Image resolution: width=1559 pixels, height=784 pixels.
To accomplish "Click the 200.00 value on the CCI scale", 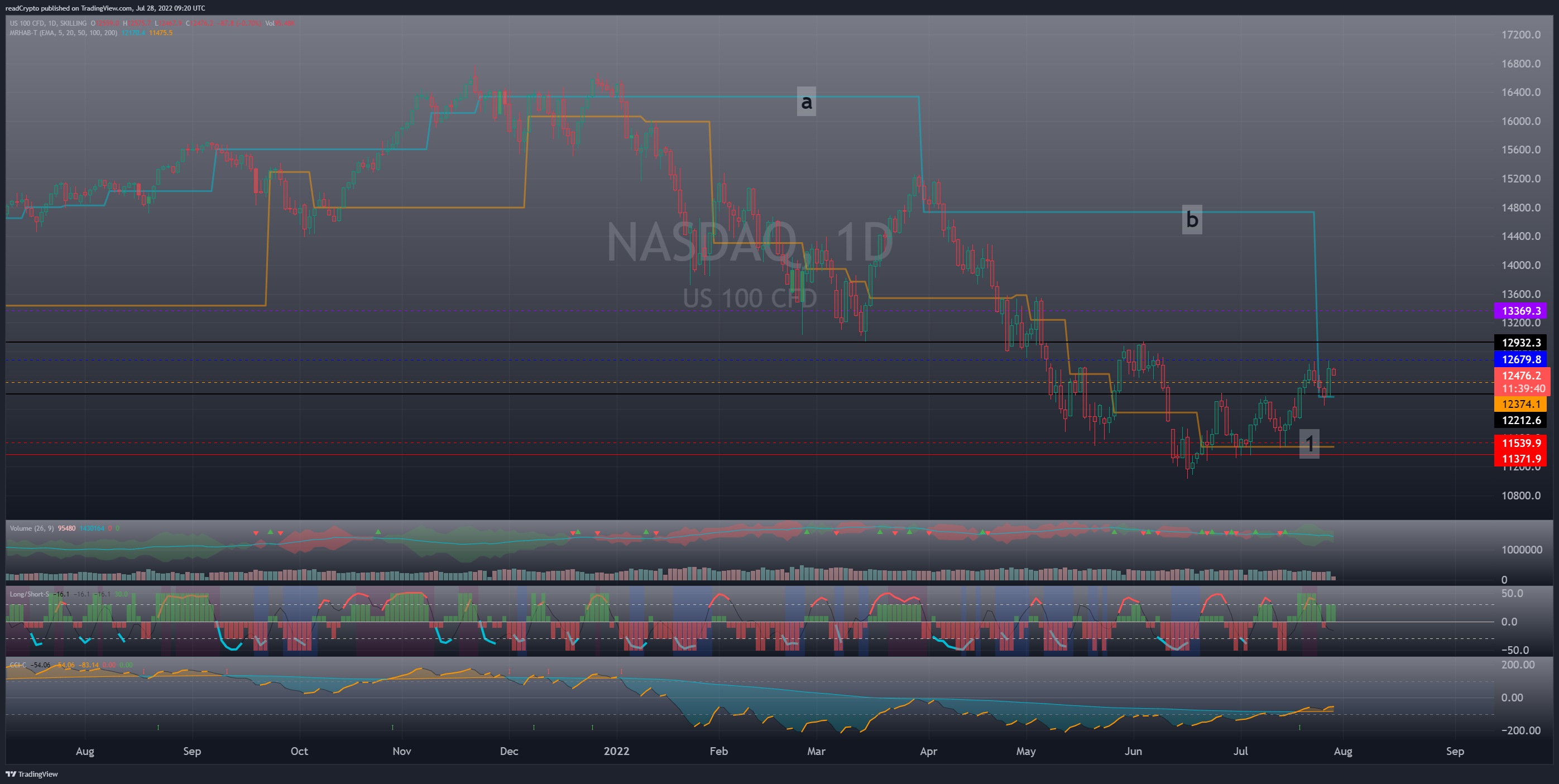I will tap(1518, 665).
